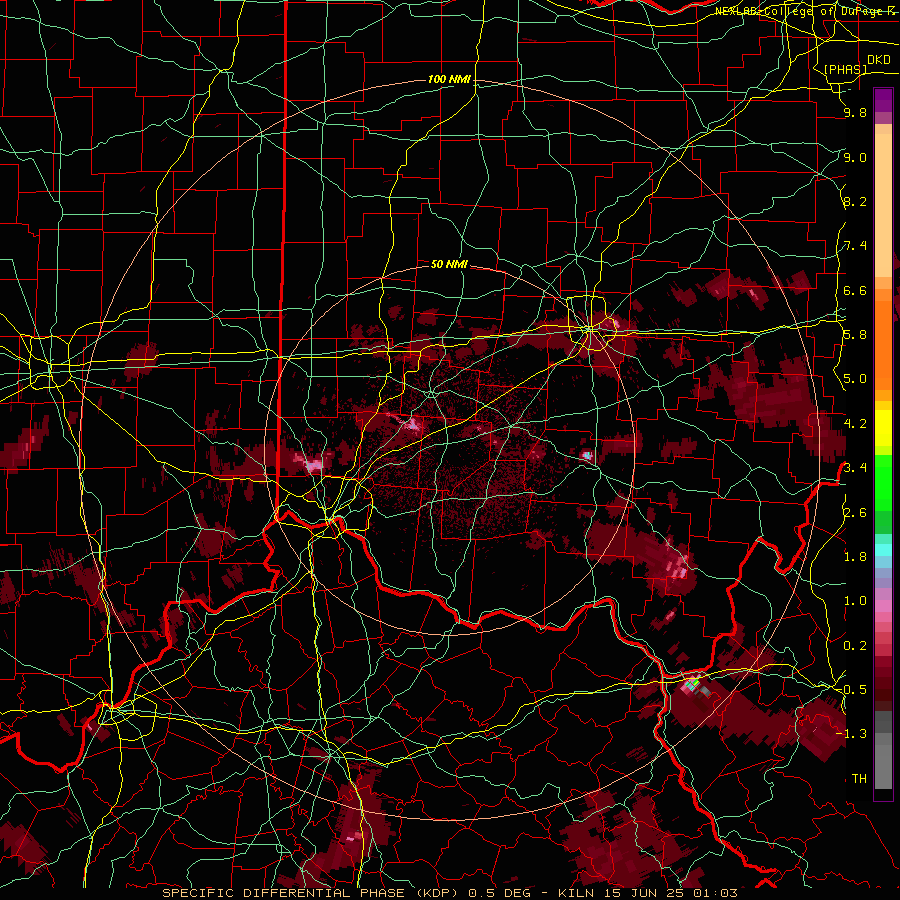The width and height of the screenshot is (900, 900).
Task: Click the 100 NMI range ring label
Action: point(449,79)
